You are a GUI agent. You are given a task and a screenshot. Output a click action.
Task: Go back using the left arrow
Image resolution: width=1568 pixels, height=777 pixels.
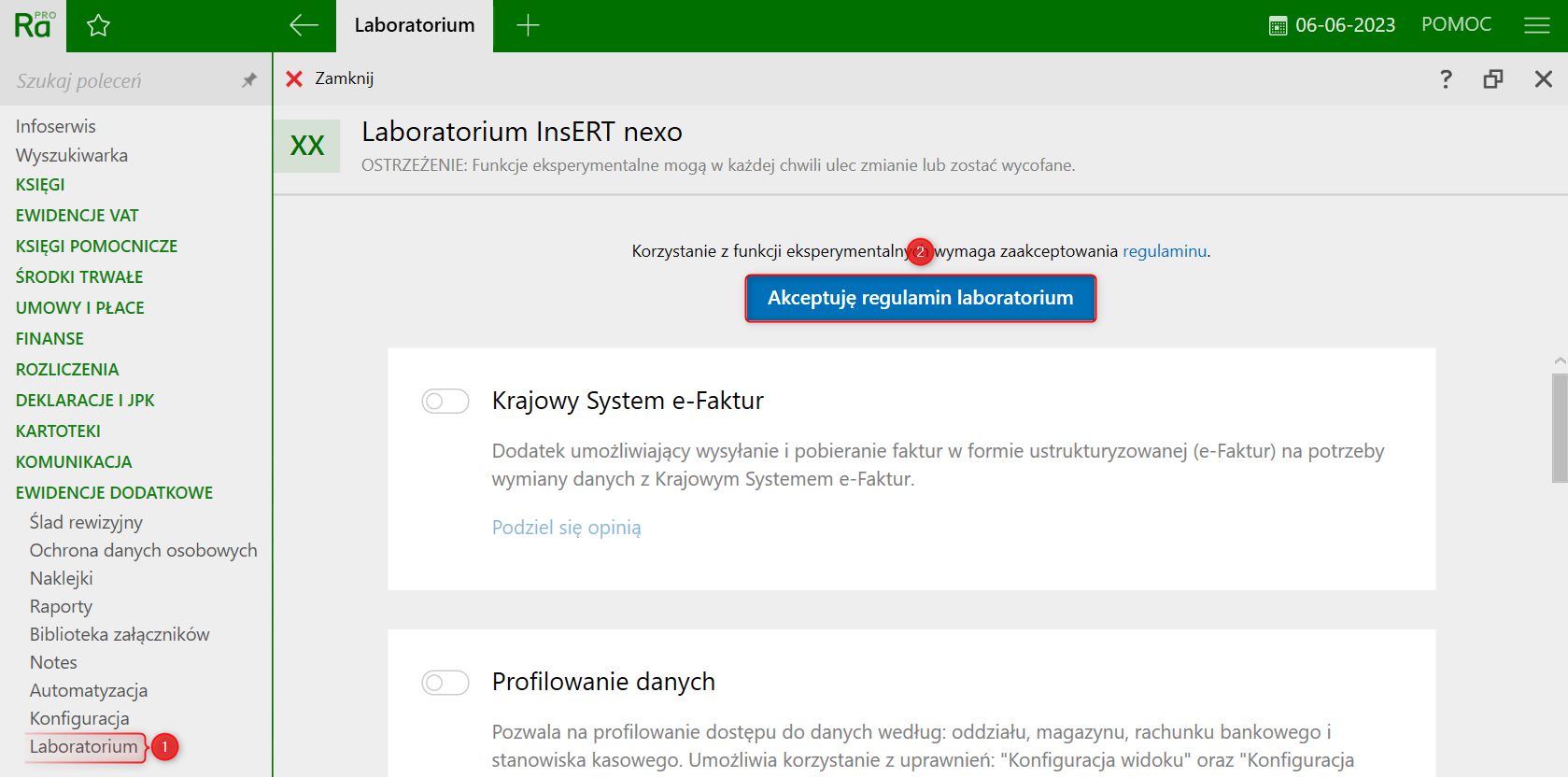[304, 25]
